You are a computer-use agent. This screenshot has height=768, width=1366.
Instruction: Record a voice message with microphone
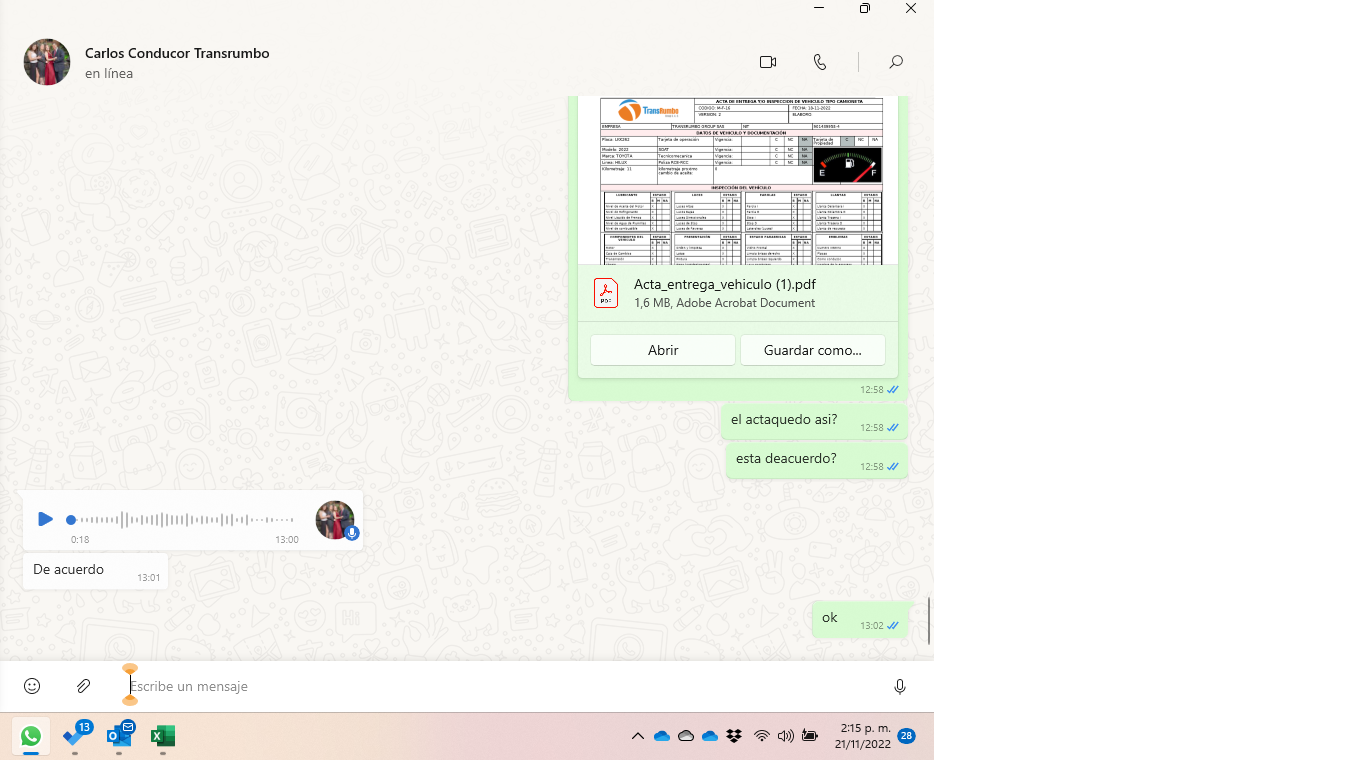point(899,686)
